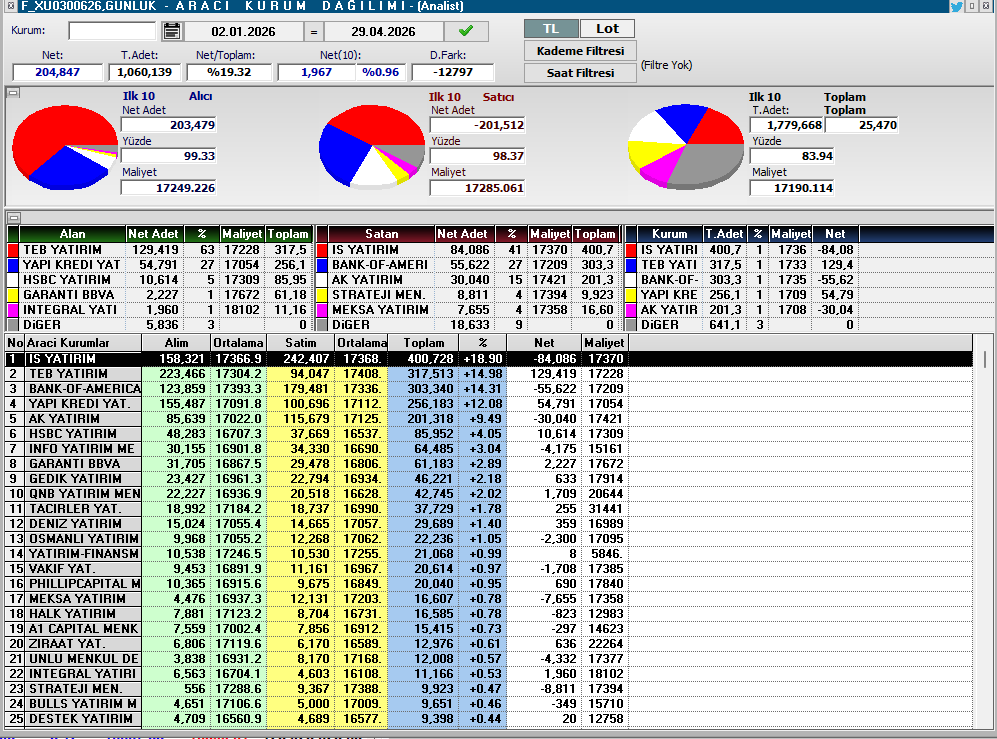Select the GEDIK YATIRIM row
997x739 pixels.
point(488,479)
